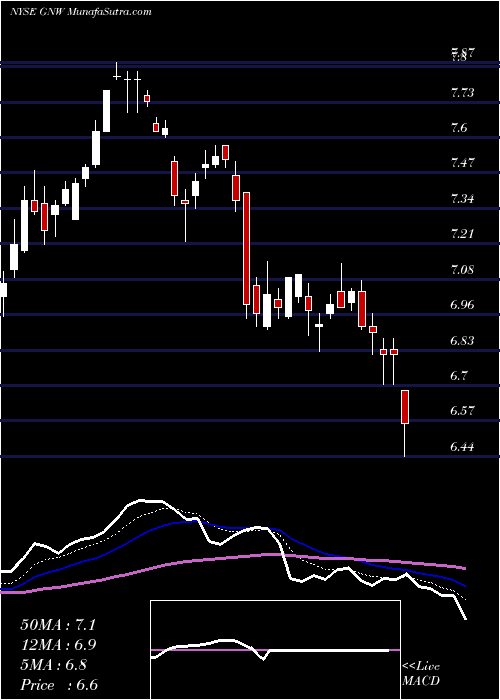Click the 50MA : 7.1 reading
The width and height of the screenshot is (500, 700).
click(x=58, y=625)
